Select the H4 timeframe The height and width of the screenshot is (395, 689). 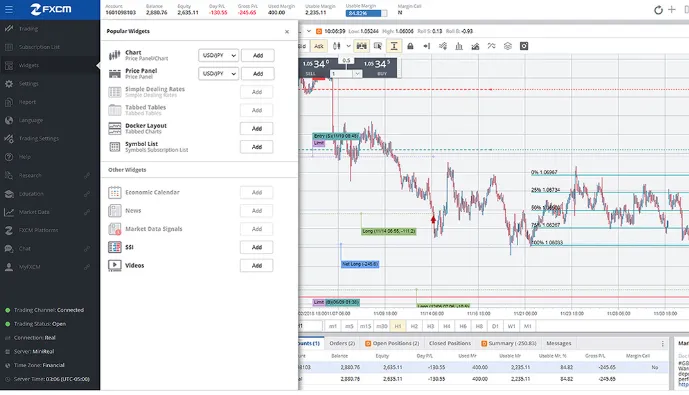pyautogui.click(x=447, y=326)
